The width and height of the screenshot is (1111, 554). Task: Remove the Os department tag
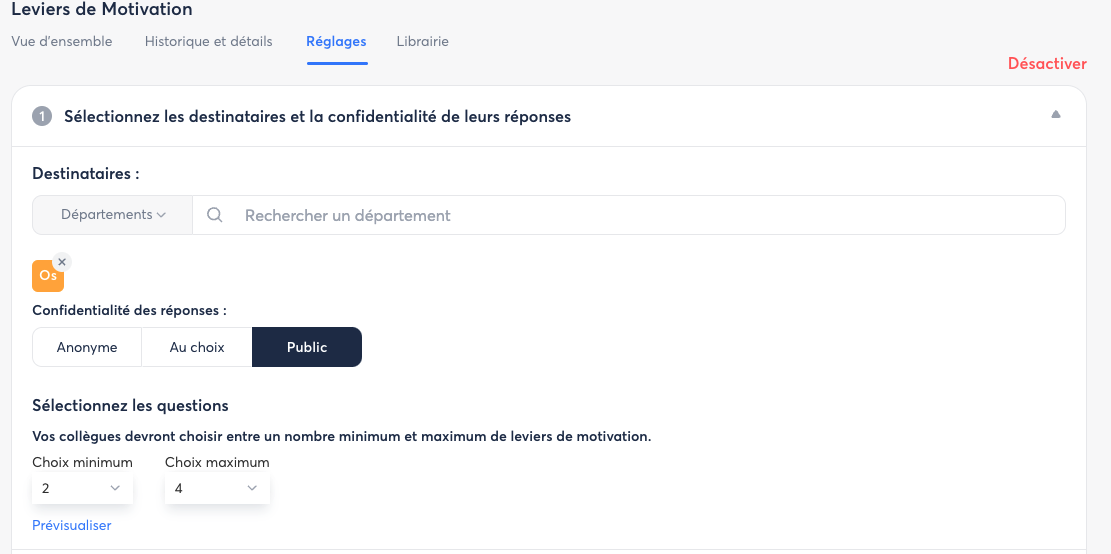[62, 262]
